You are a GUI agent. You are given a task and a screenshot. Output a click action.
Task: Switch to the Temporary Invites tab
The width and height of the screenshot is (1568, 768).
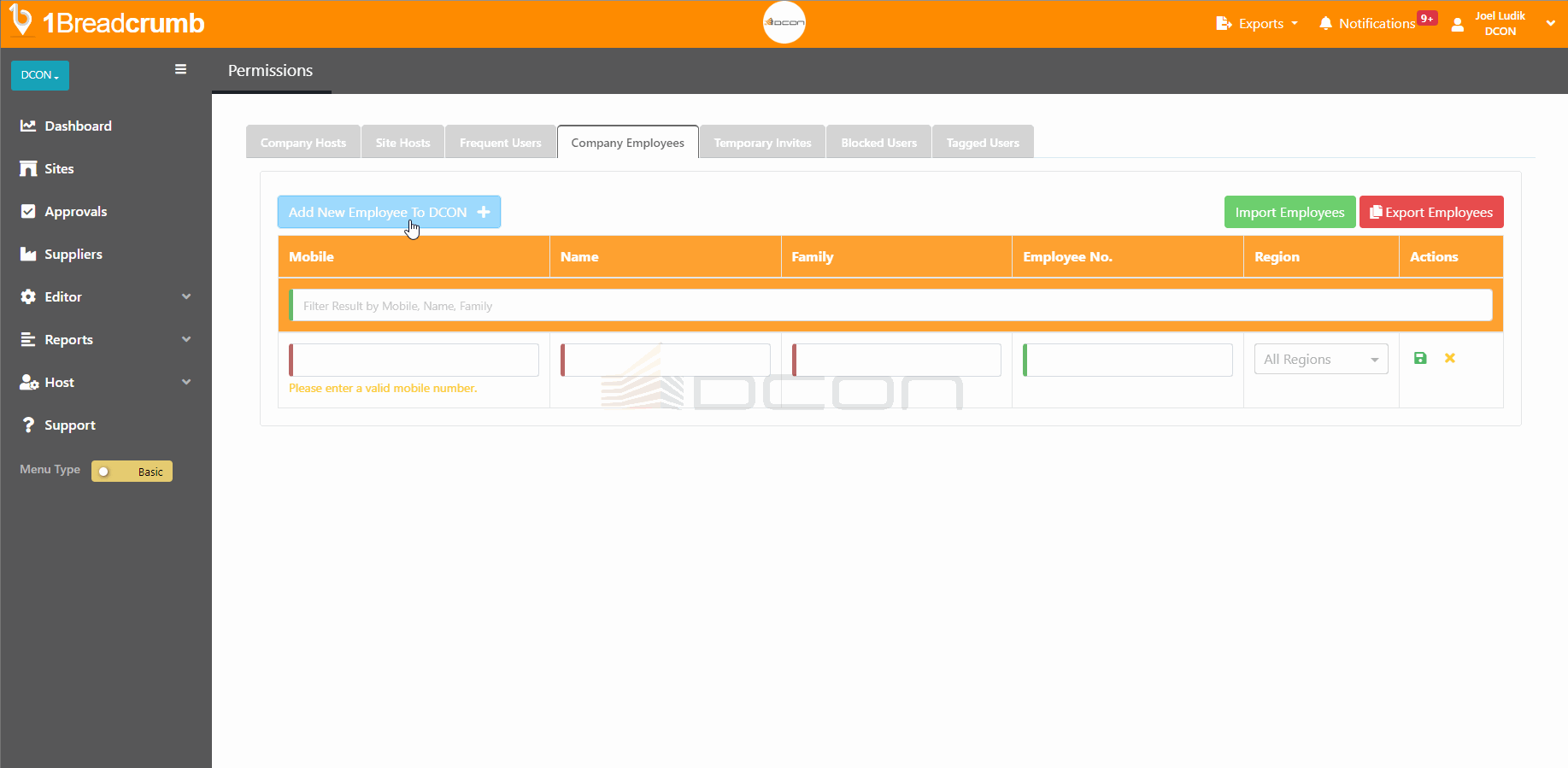(x=762, y=143)
